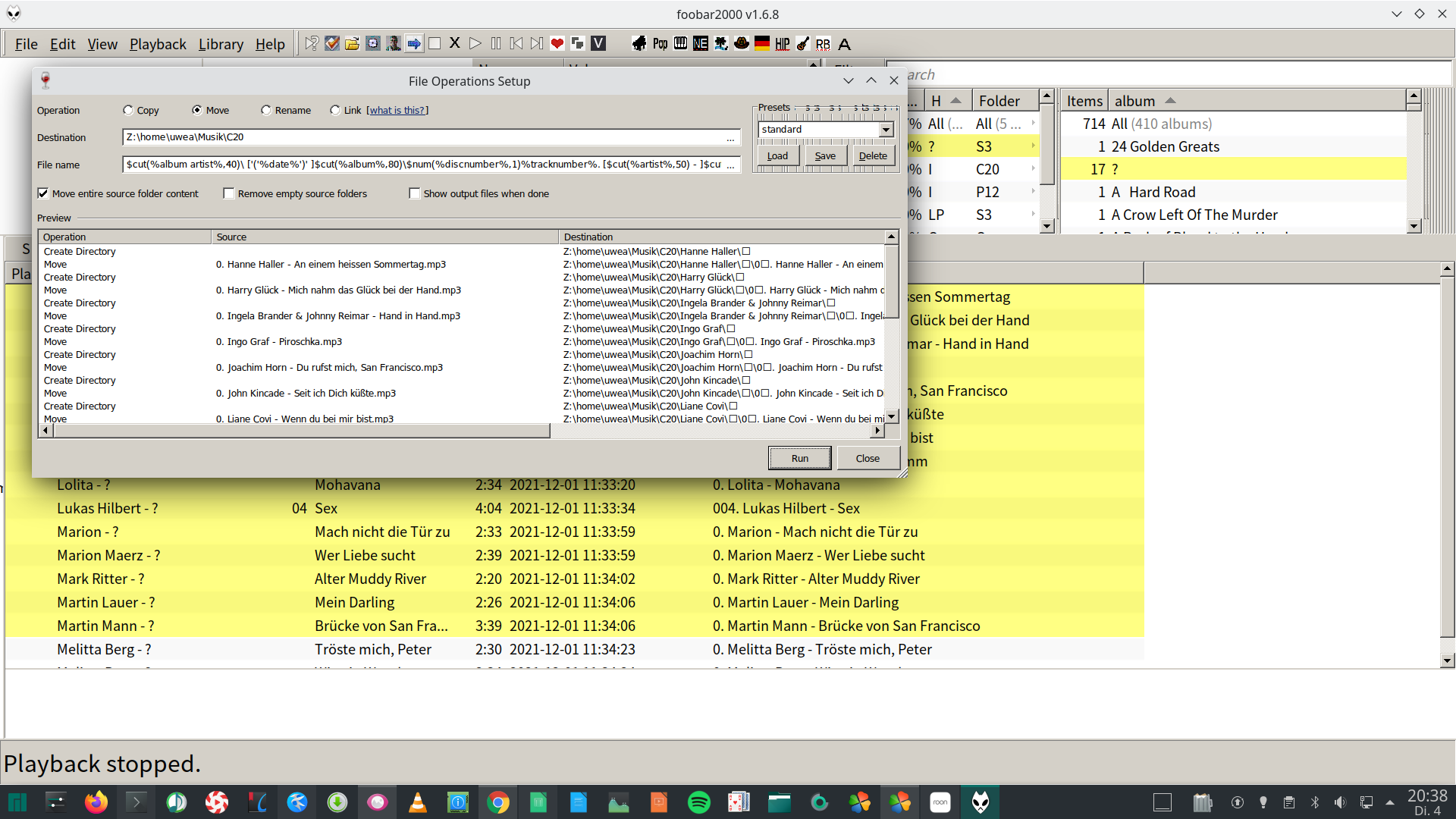Viewport: 1456px width, 819px height.
Task: Open the Help menu
Action: 270,44
